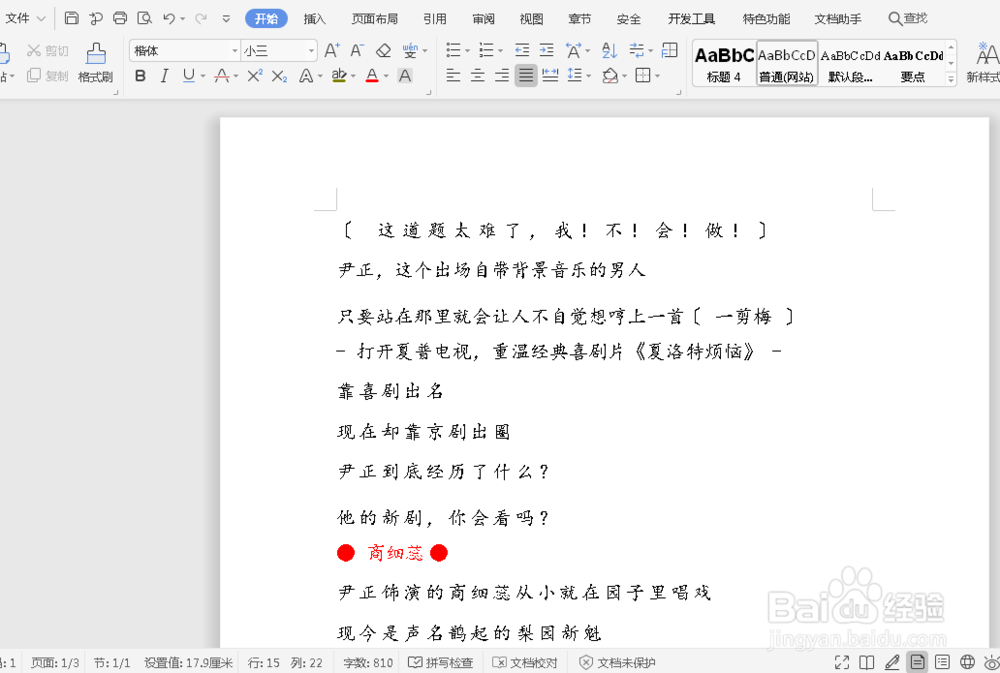Click the Redo arrow icon
Viewport: 1000px width, 673px height.
pyautogui.click(x=201, y=18)
